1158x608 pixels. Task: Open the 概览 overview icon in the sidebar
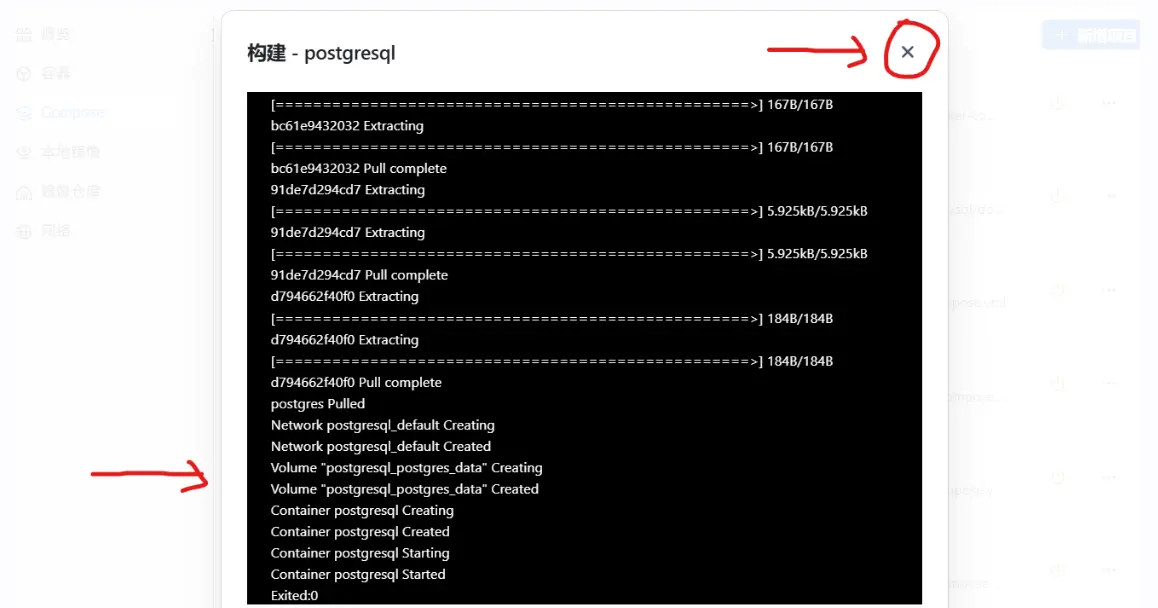pos(24,33)
